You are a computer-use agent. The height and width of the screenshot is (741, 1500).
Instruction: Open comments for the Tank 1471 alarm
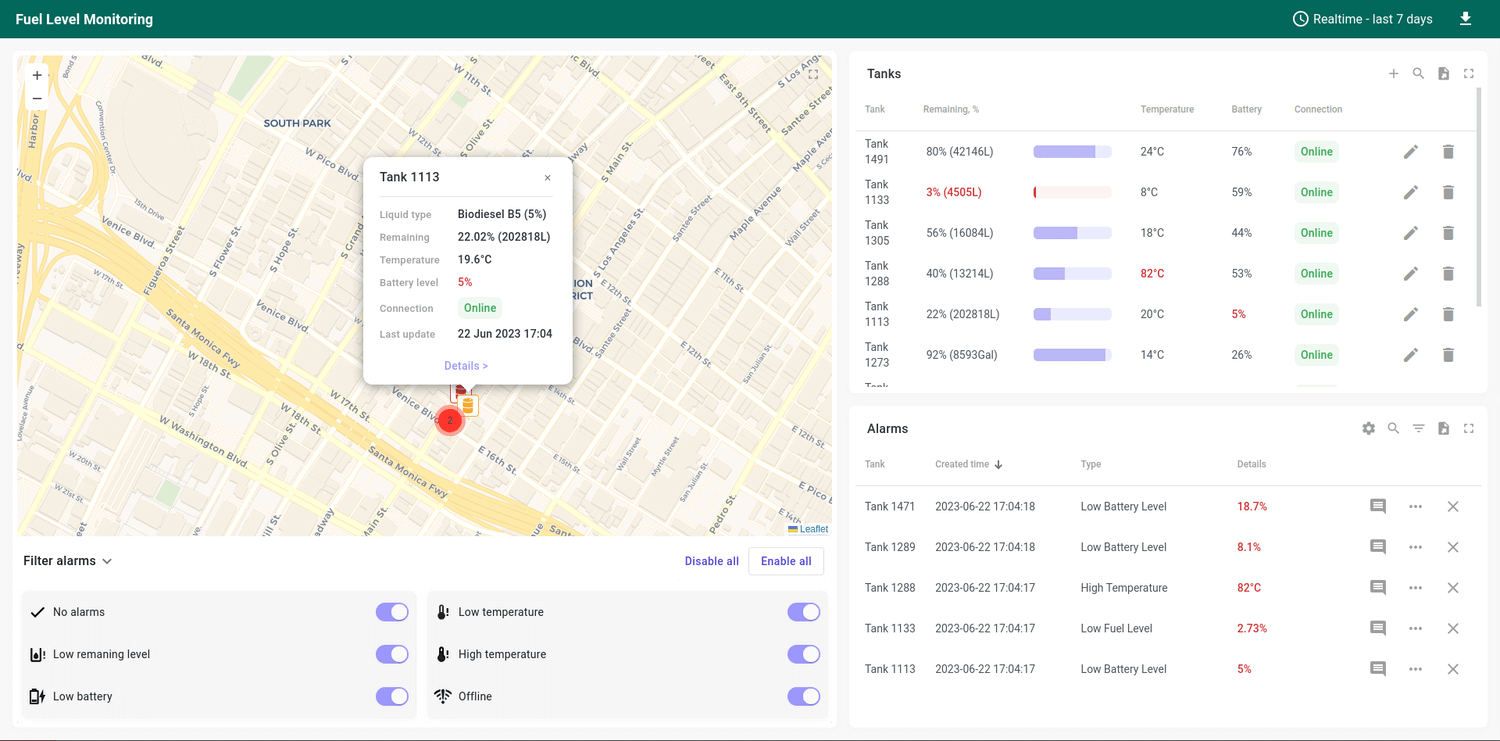tap(1377, 506)
